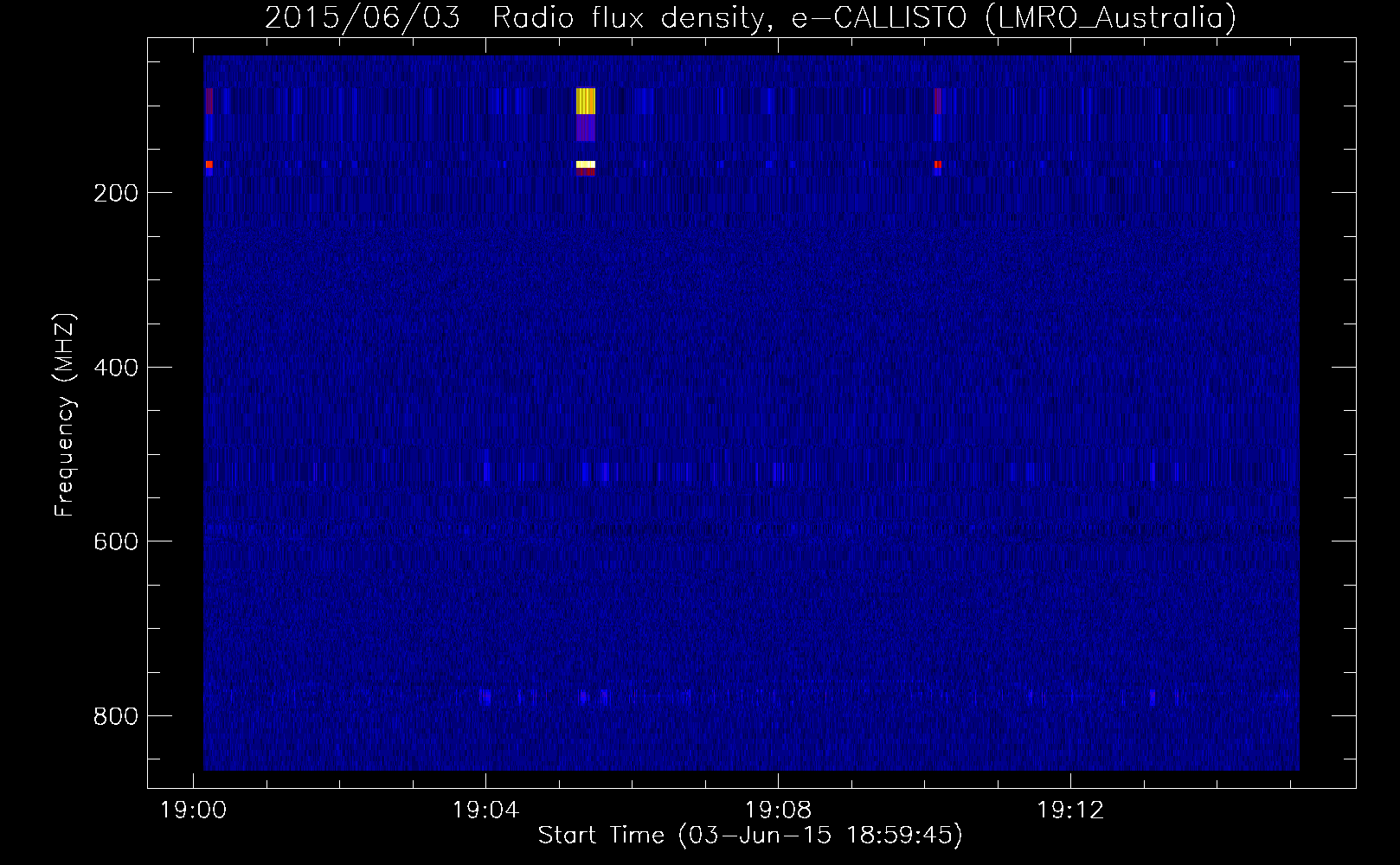This screenshot has height=865, width=1400.
Task: Click the red spot at the spectrogram's left edge
Action: (209, 164)
